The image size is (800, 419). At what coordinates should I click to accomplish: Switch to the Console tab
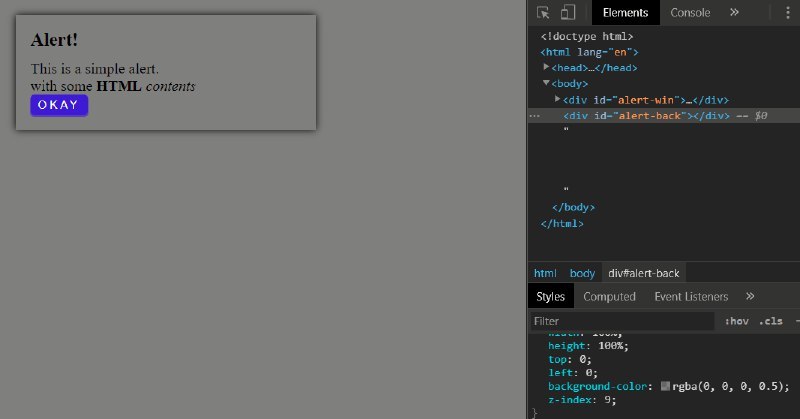690,12
